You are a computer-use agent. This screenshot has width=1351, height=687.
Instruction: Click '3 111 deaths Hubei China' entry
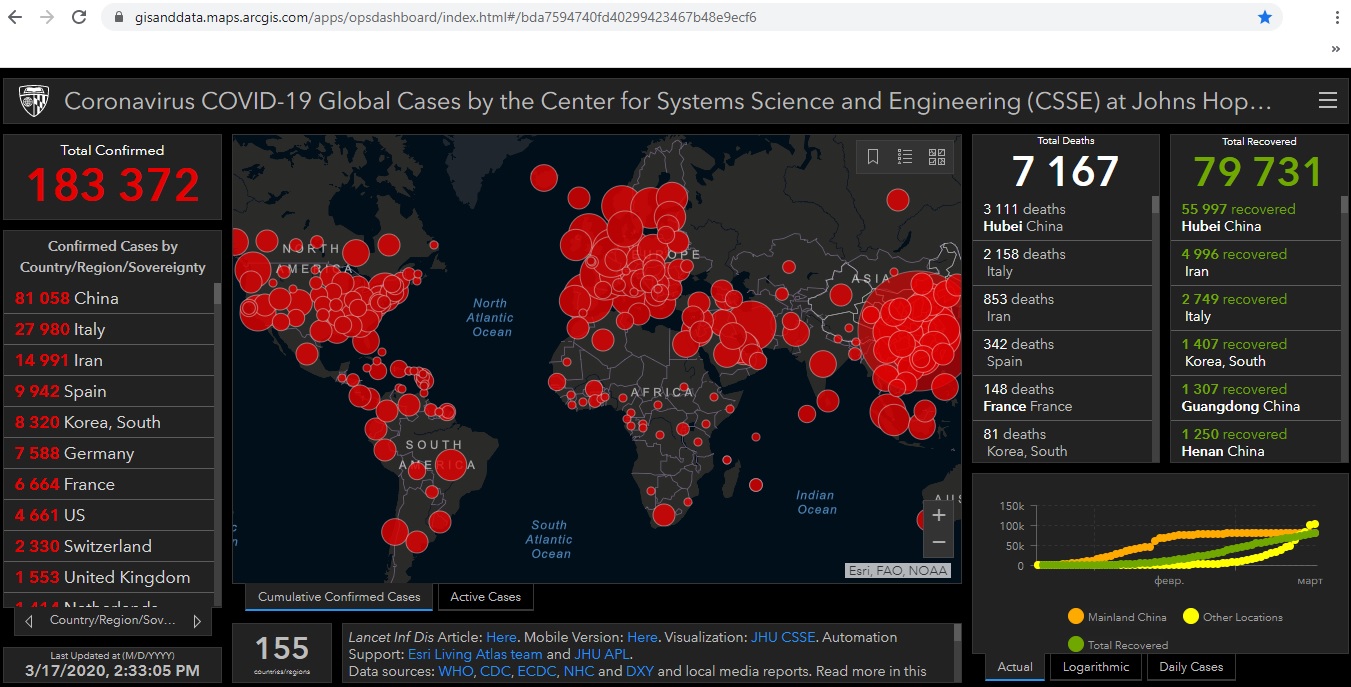pos(1062,218)
